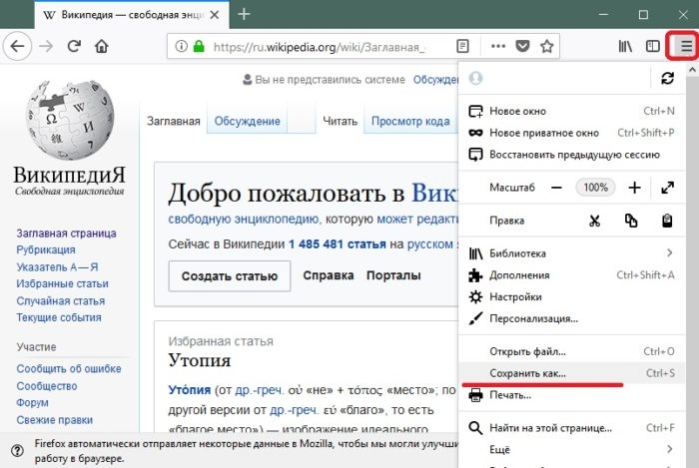This screenshot has height=468, width=699.
Task: Click the help icon in notification bar
Action: click(x=17, y=451)
